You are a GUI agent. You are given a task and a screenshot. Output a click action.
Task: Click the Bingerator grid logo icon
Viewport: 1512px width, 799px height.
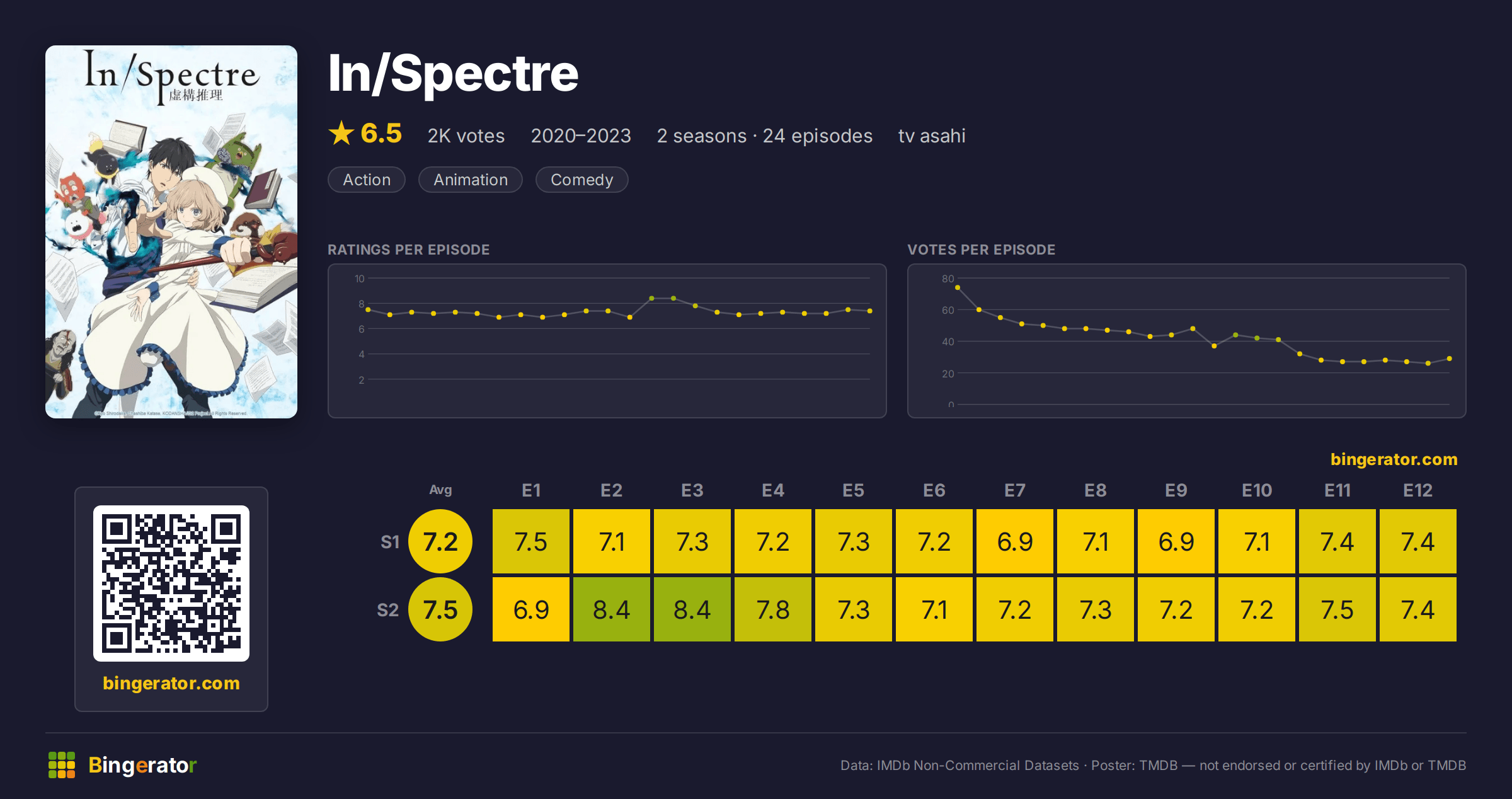(x=62, y=765)
